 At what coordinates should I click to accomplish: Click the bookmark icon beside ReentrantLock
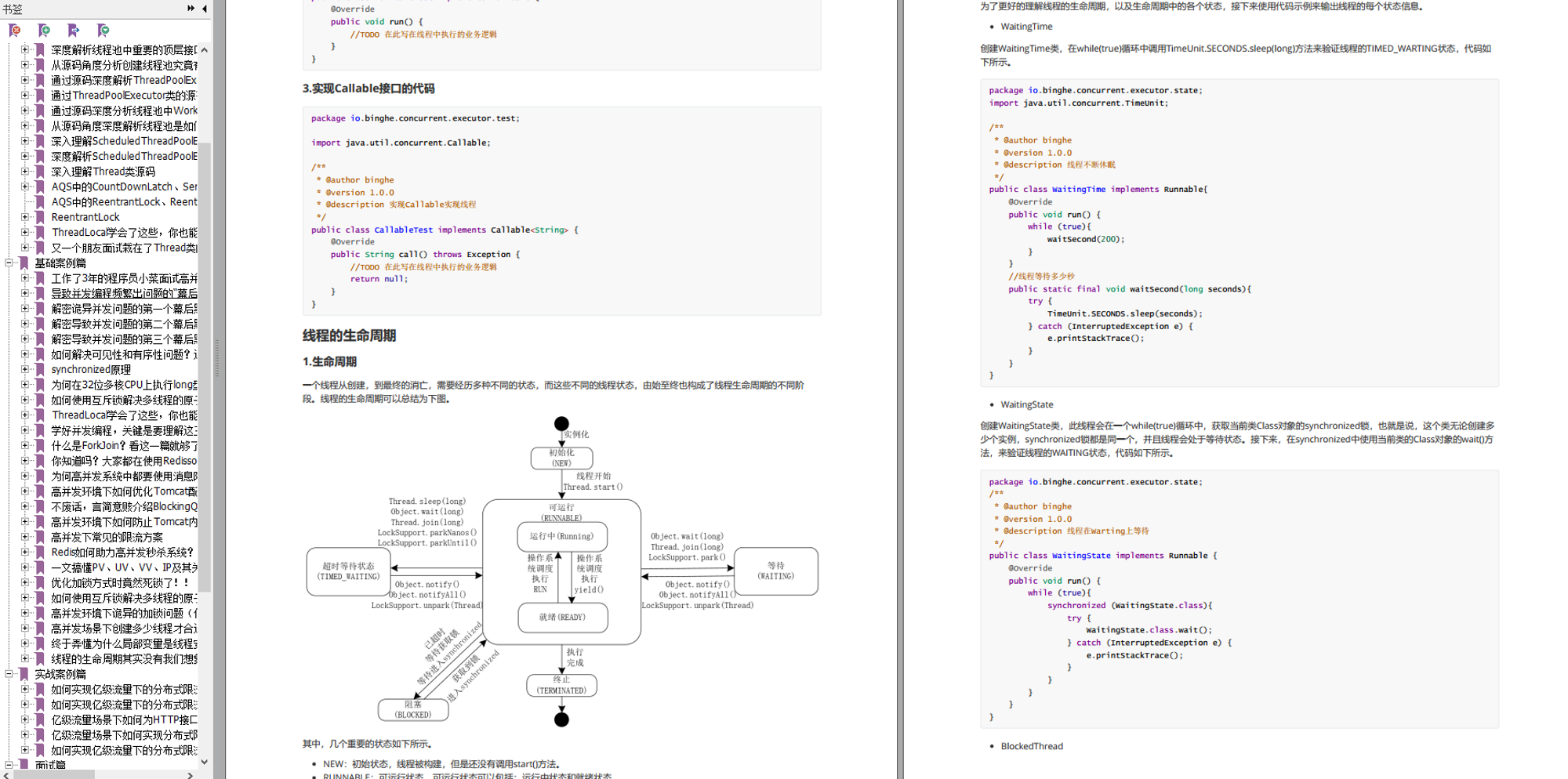point(40,217)
